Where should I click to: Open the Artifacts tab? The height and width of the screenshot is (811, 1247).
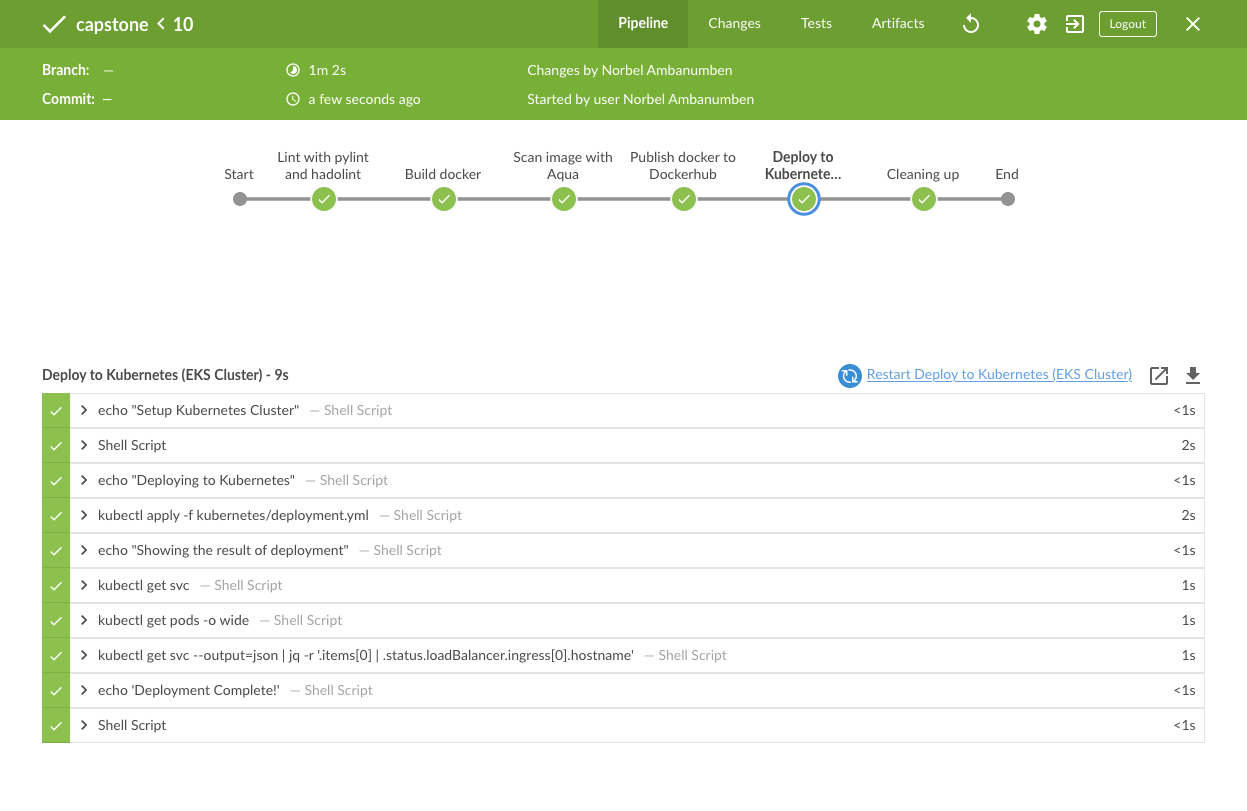(x=897, y=24)
